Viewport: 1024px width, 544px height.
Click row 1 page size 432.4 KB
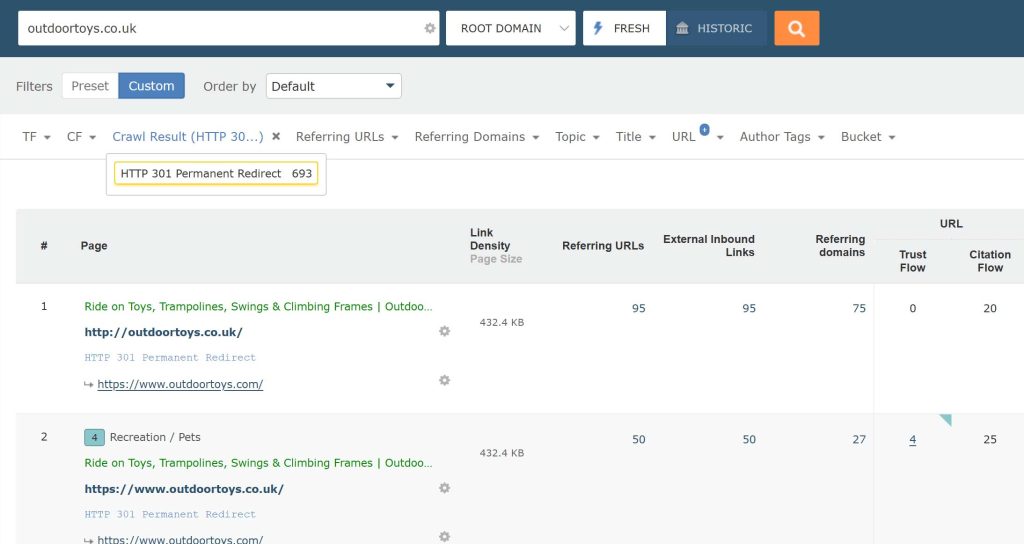tap(502, 322)
